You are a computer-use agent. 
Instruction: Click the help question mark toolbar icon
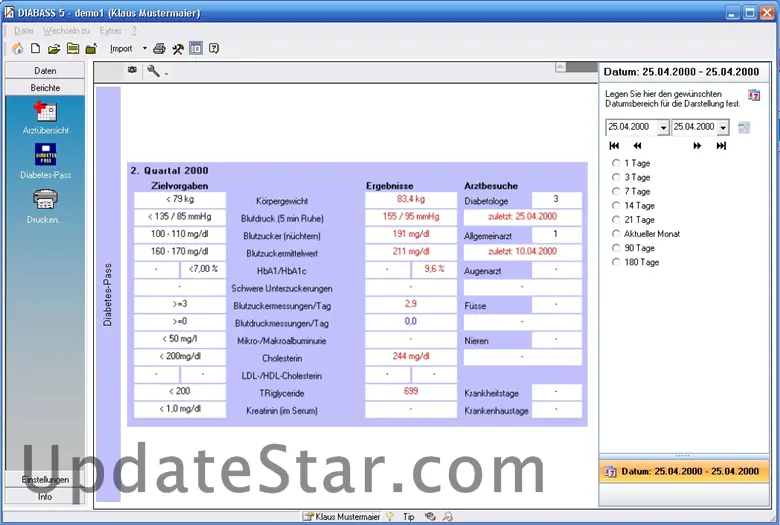214,49
